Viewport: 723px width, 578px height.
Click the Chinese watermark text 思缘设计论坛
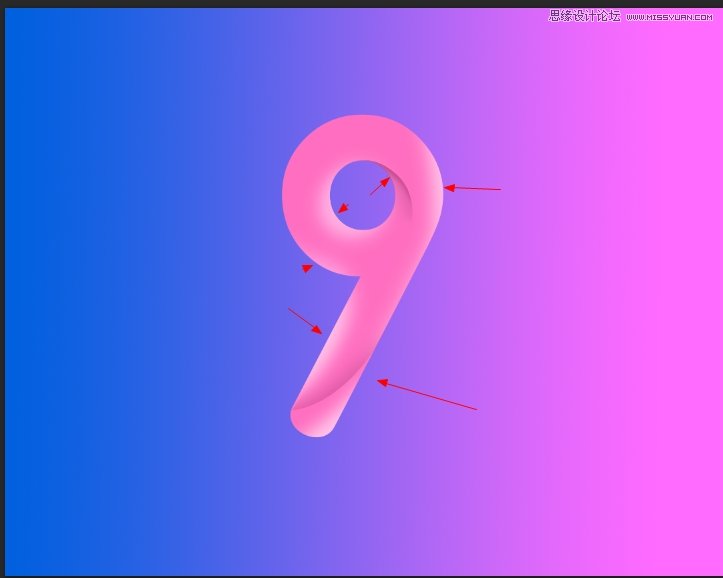click(x=585, y=16)
